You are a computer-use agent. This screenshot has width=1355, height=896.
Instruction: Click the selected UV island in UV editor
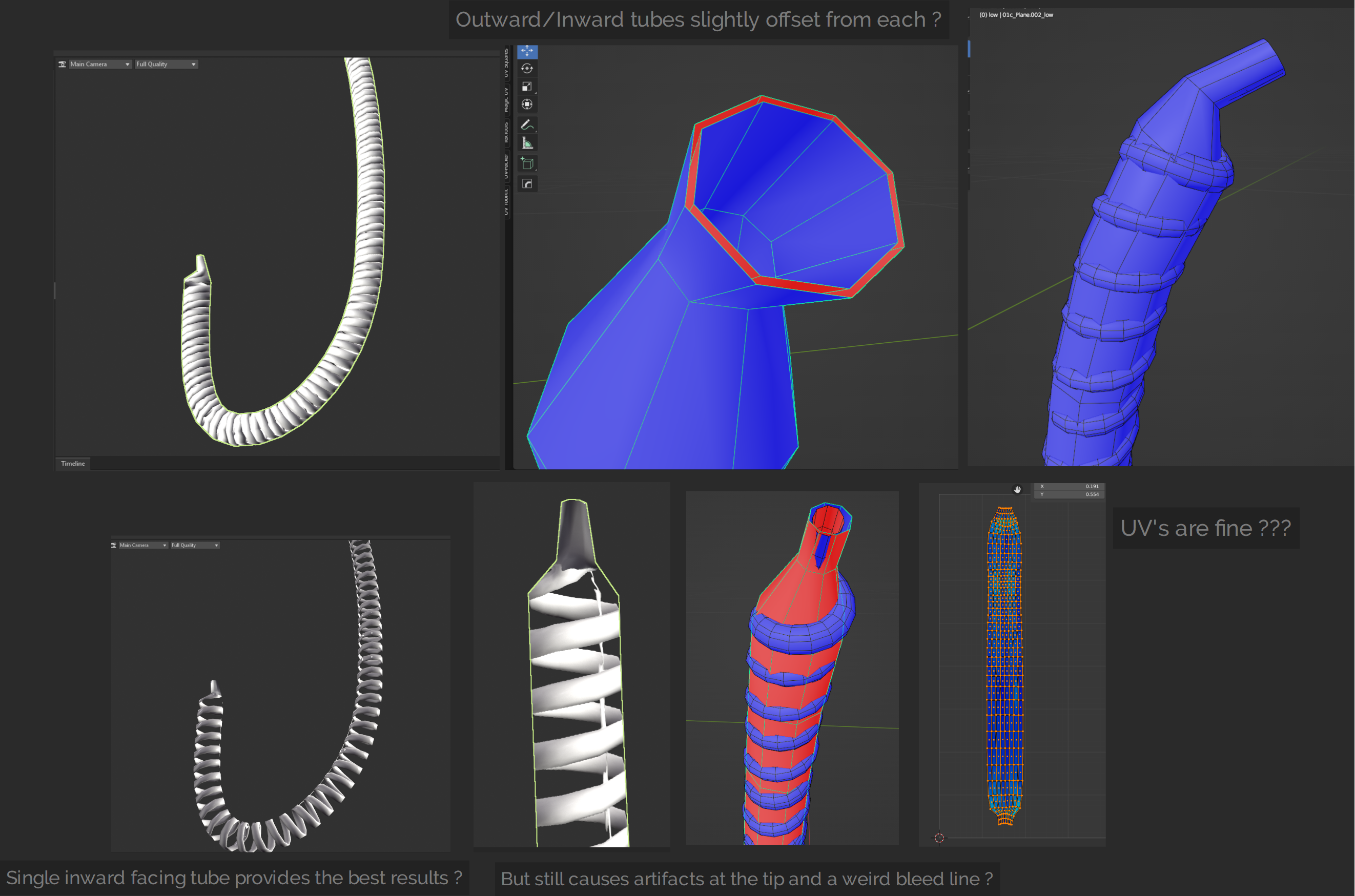click(x=1004, y=665)
